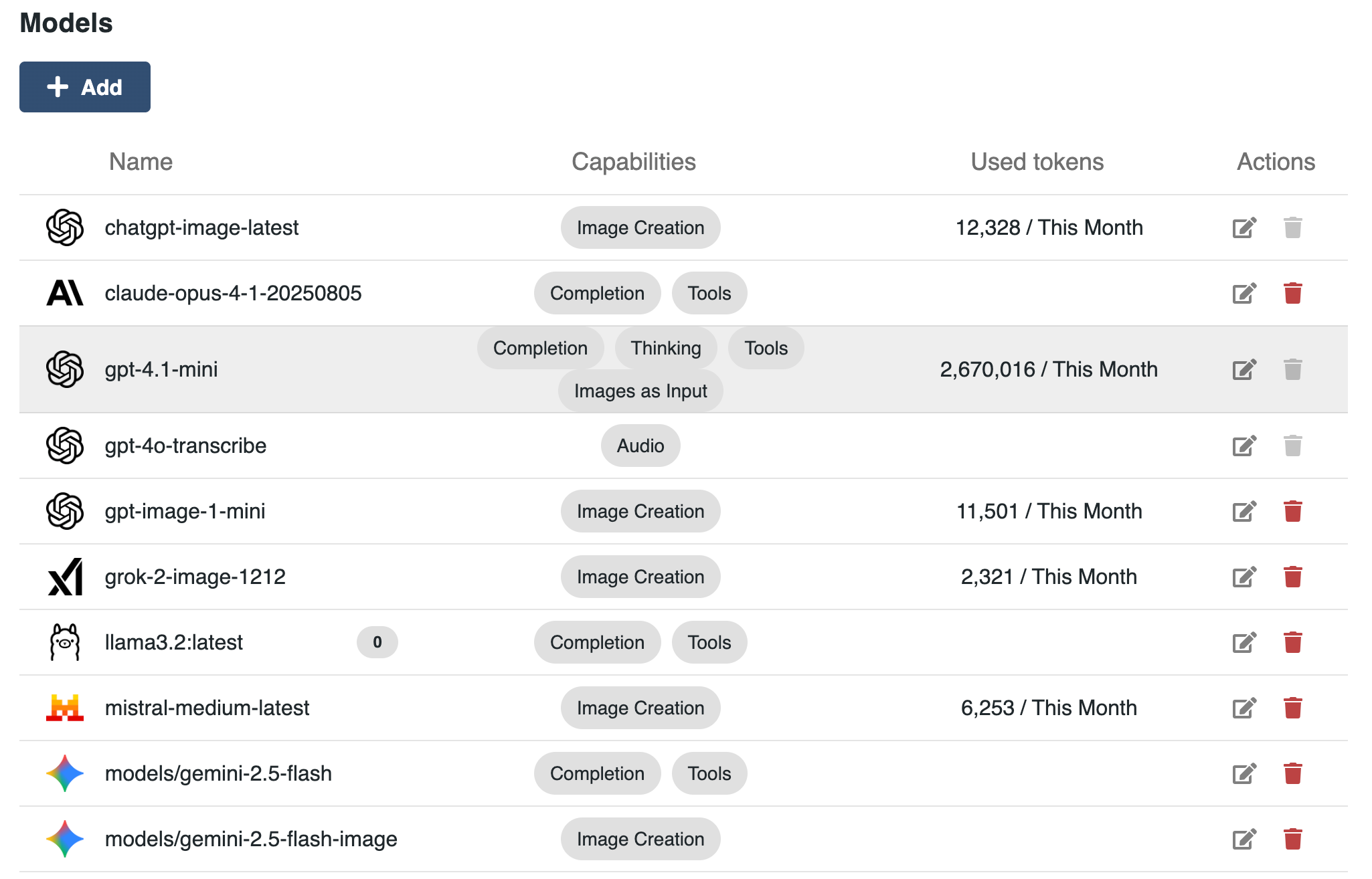This screenshot has width=1372, height=879.
Task: Remove the grok-2-image-1212 model
Action: point(1292,577)
